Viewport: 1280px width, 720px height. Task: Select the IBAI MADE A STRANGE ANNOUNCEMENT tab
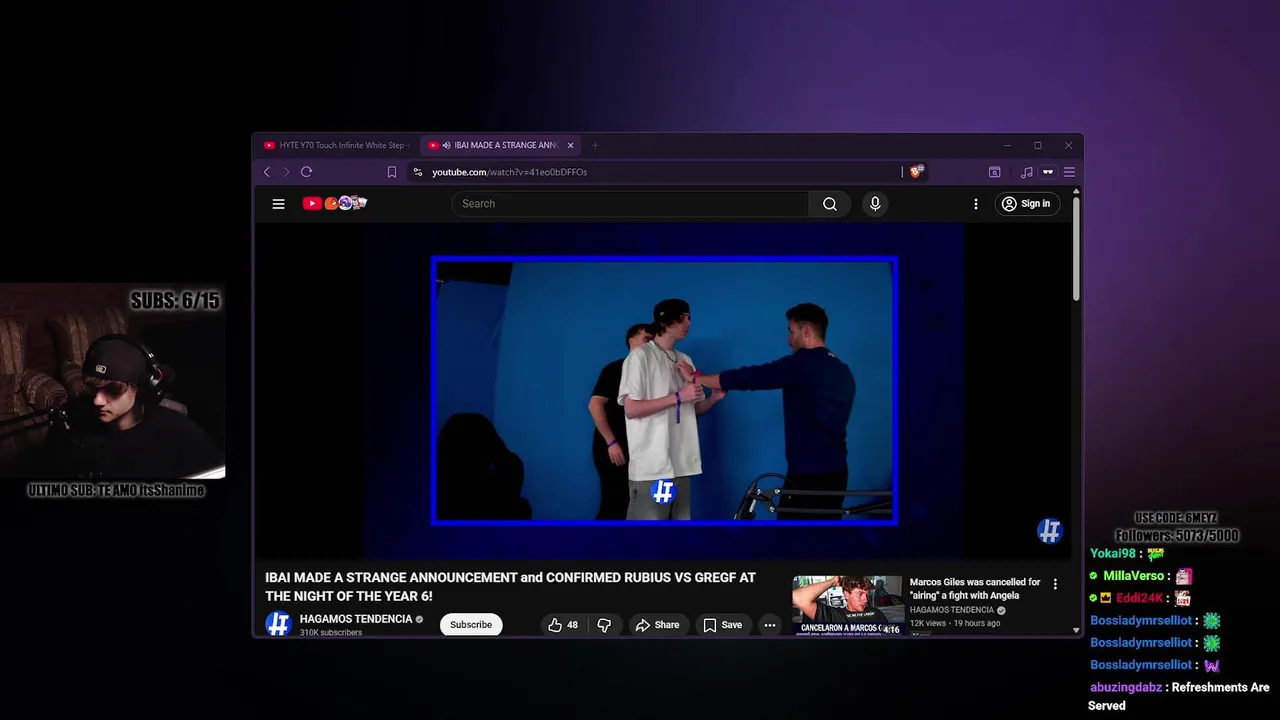click(500, 145)
